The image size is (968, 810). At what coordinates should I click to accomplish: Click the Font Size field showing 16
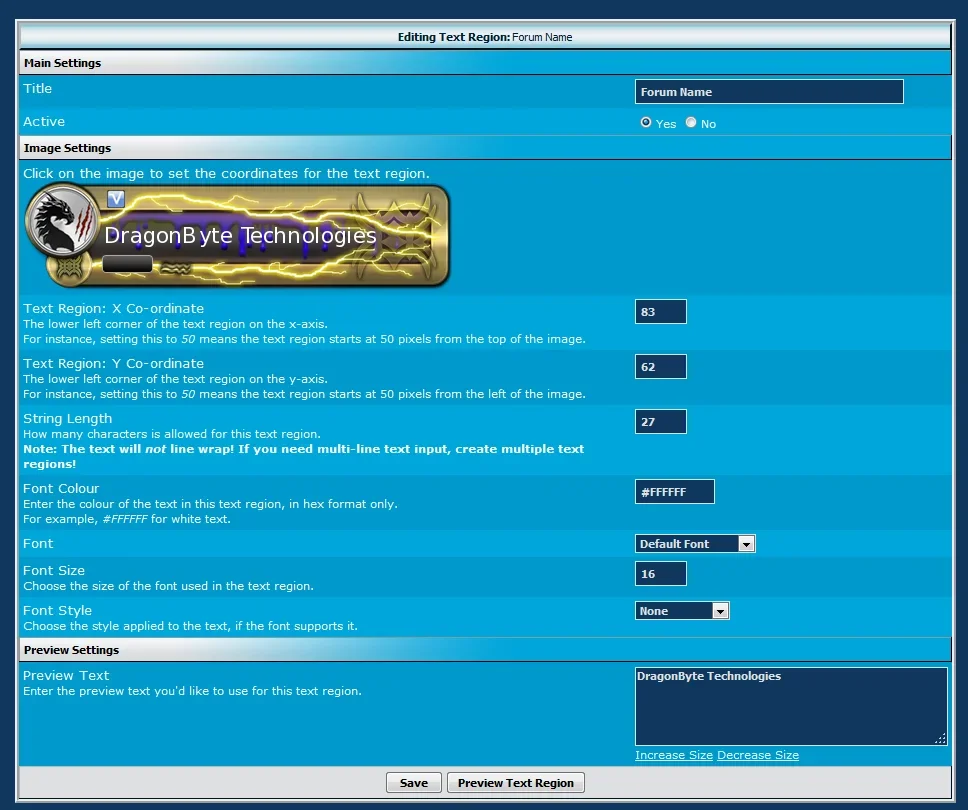pos(660,574)
